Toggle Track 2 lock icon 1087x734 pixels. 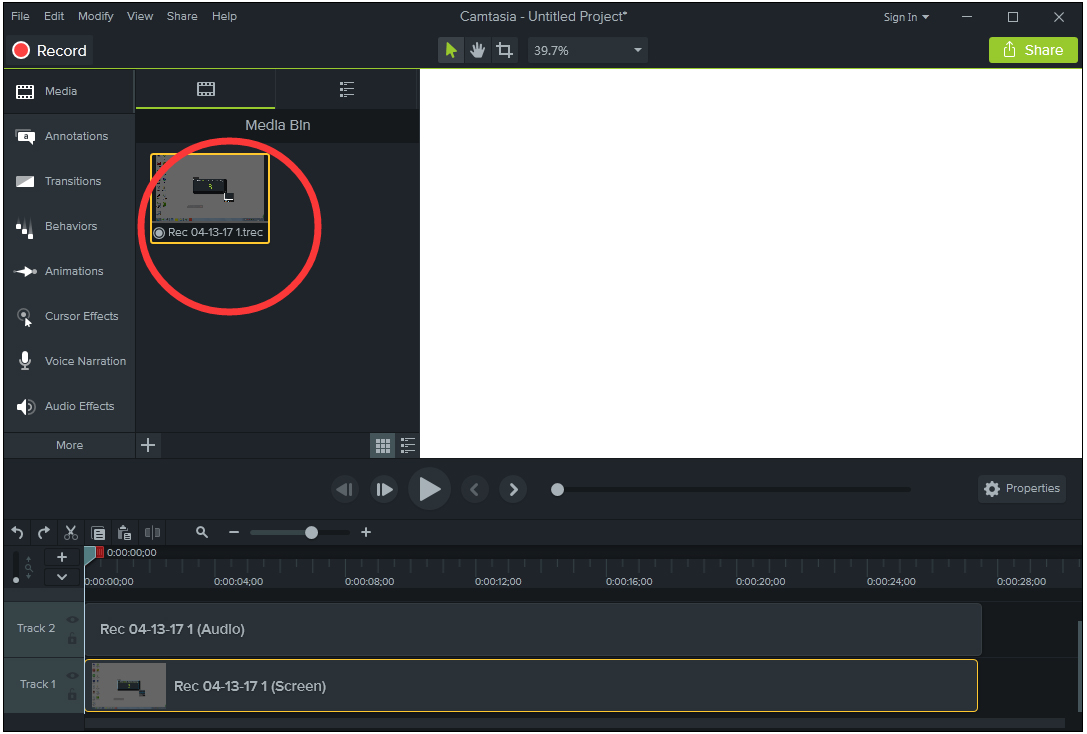click(72, 638)
